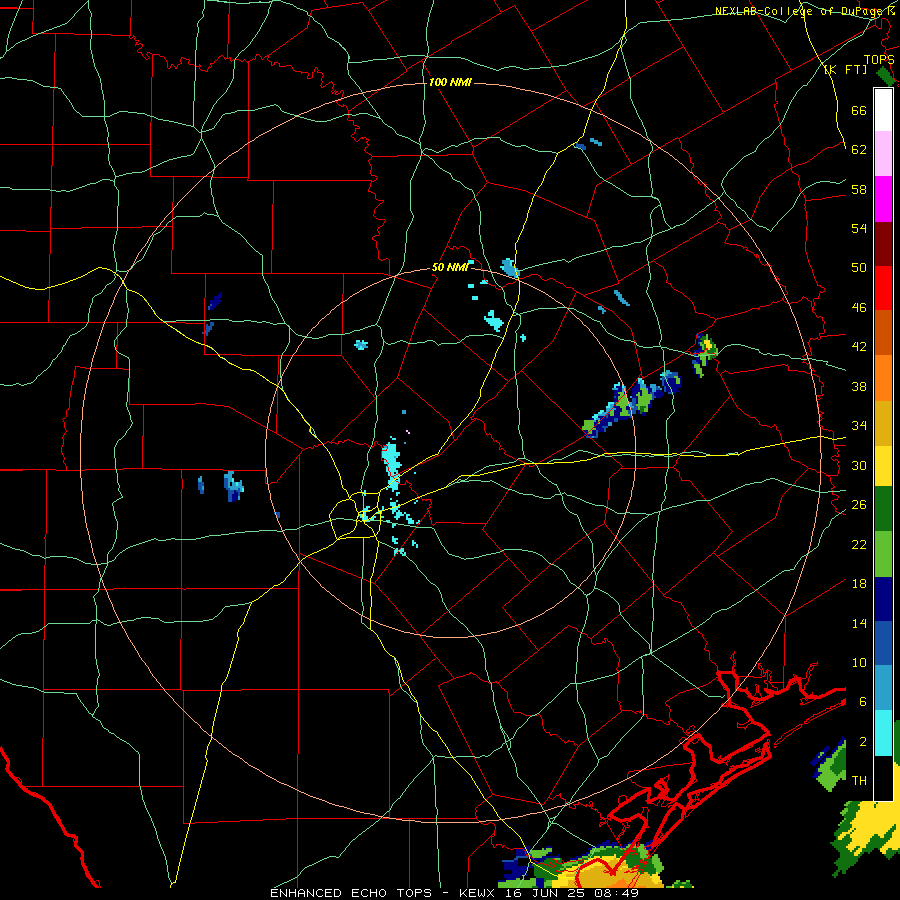Viewport: 900px width, 900px height.
Task: Click the magenta swatch on the TOPS scale
Action: click(x=883, y=199)
